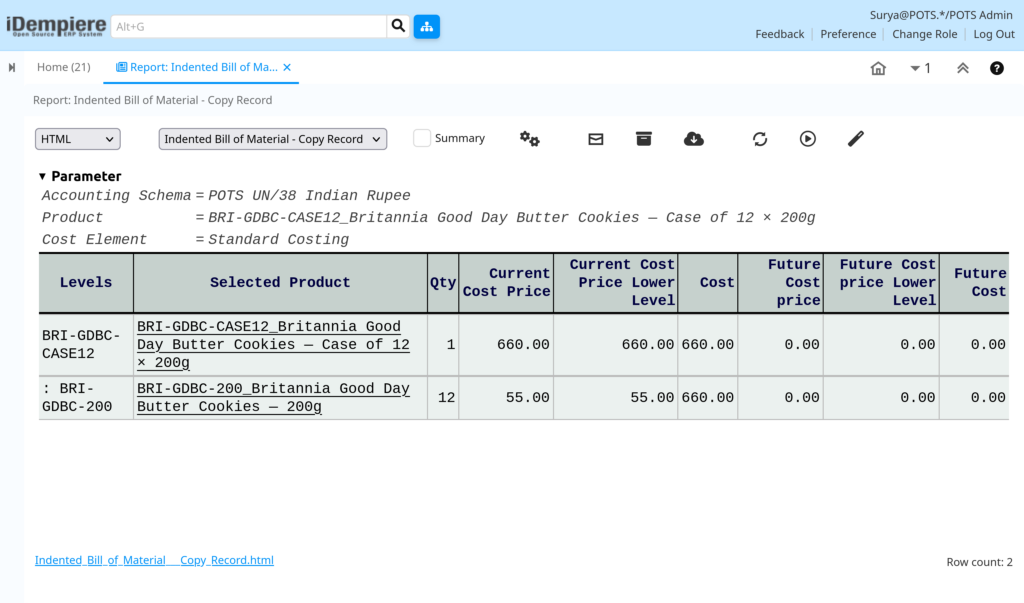Click the Row count: 2 status text

(x=980, y=562)
